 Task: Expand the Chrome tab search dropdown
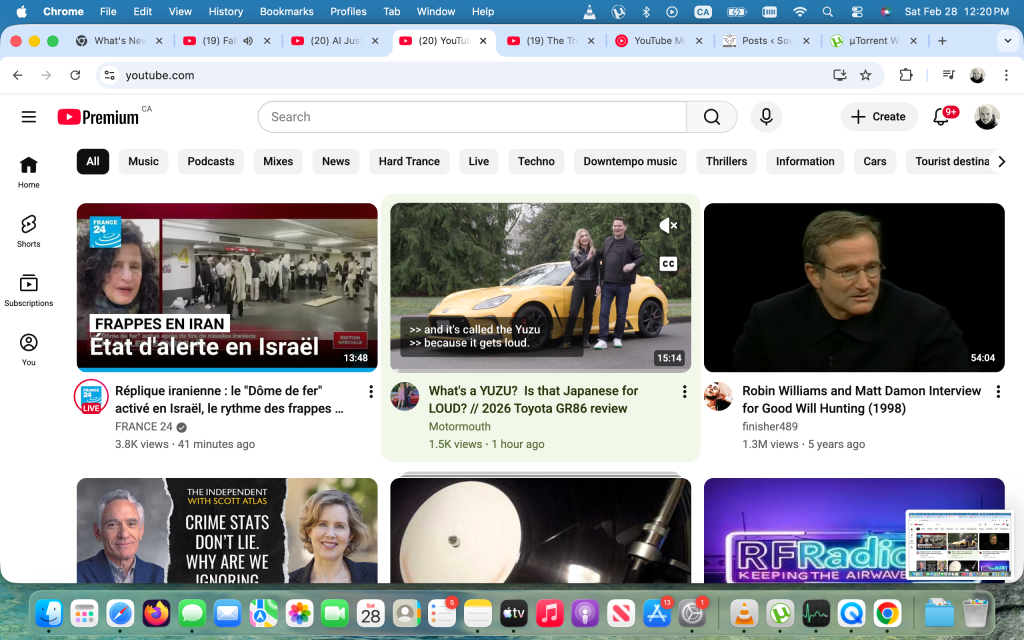pos(1006,41)
